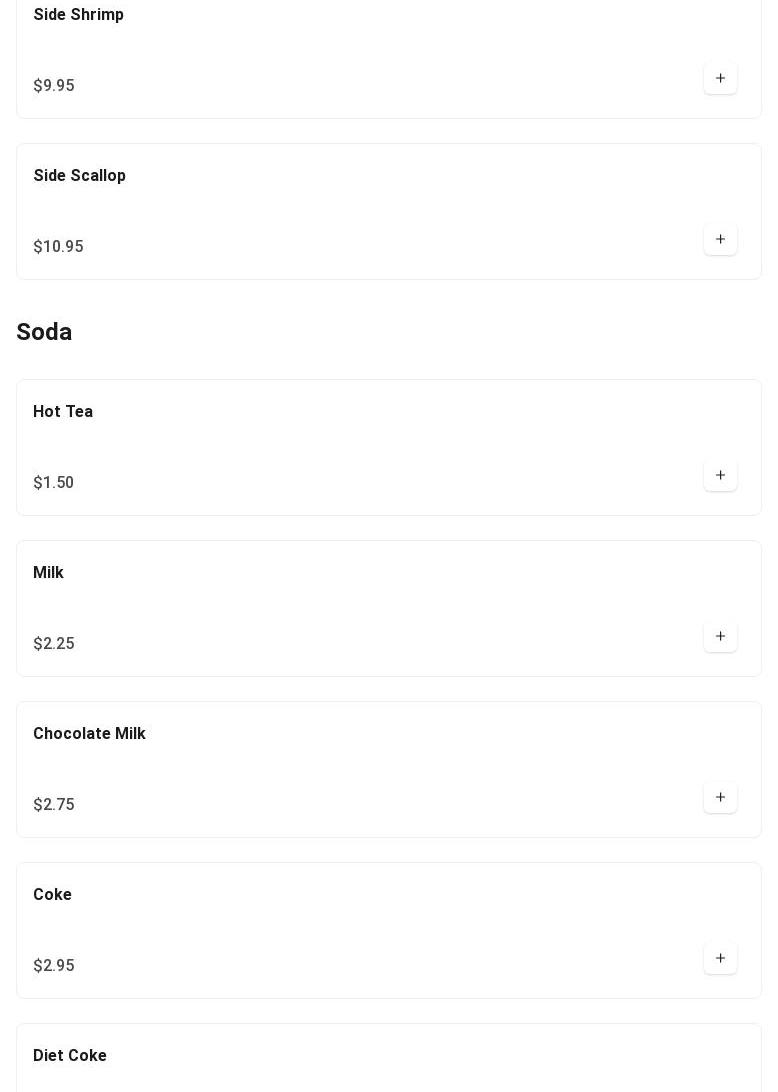This screenshot has height=1092, width=778.
Task: Click the $9.95 Side Shrimp price
Action: (54, 86)
